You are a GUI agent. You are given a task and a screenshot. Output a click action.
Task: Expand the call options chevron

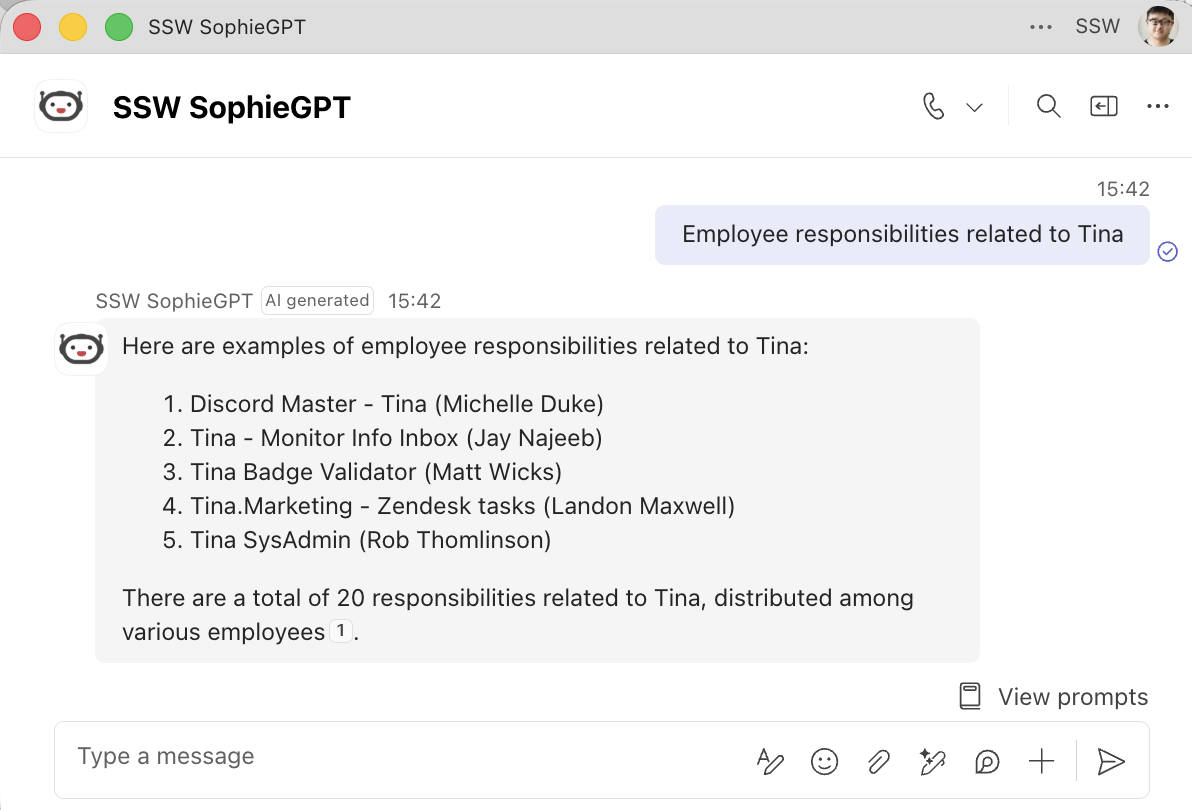click(975, 107)
